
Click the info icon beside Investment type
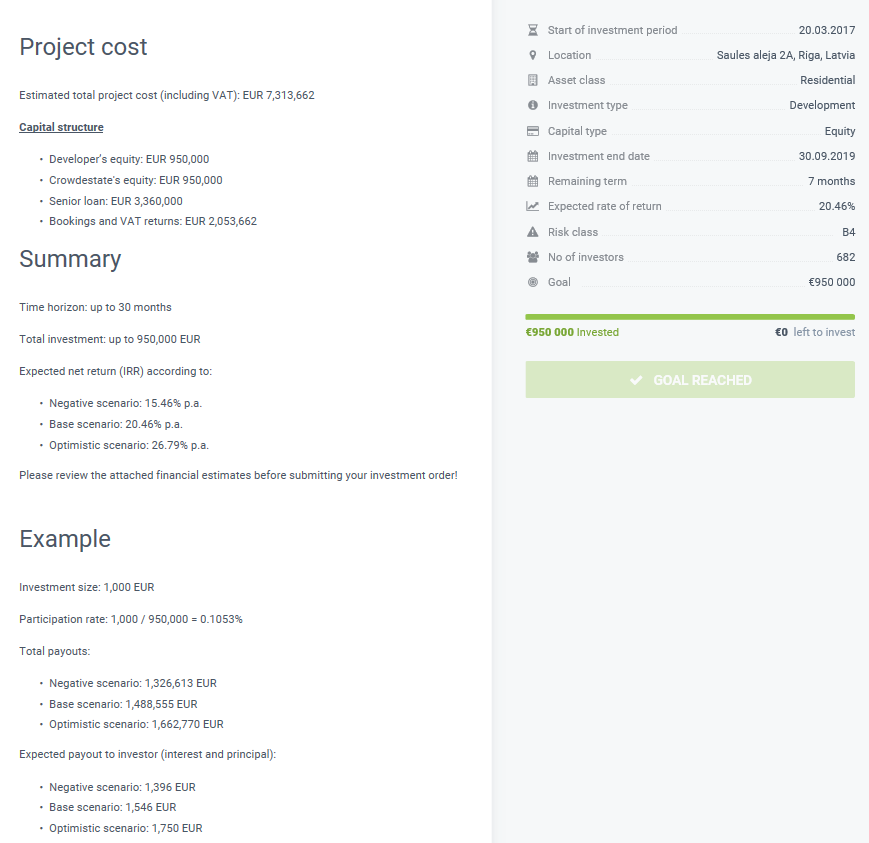point(532,105)
